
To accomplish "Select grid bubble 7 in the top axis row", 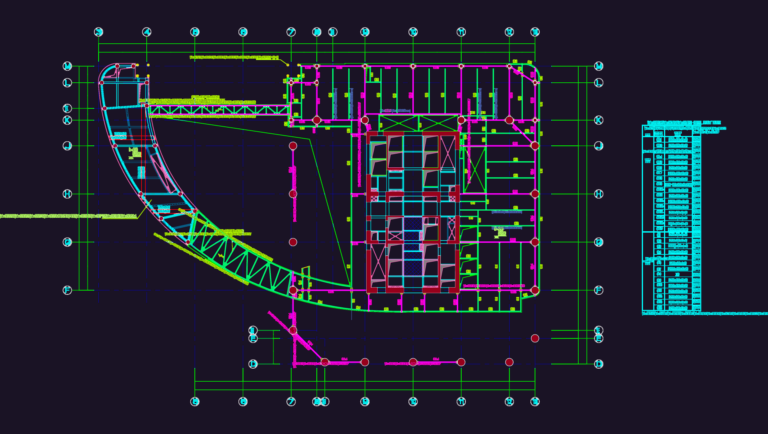I will [291, 32].
